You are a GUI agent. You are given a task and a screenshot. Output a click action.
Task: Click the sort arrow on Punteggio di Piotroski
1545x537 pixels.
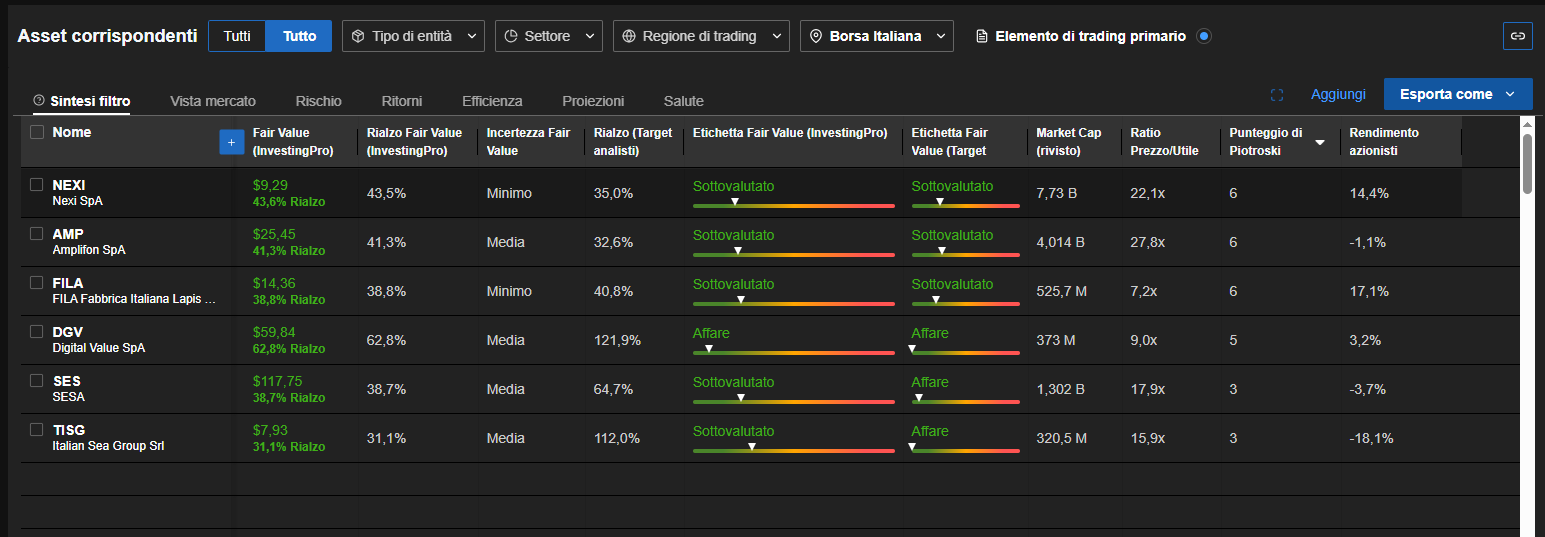(1320, 143)
